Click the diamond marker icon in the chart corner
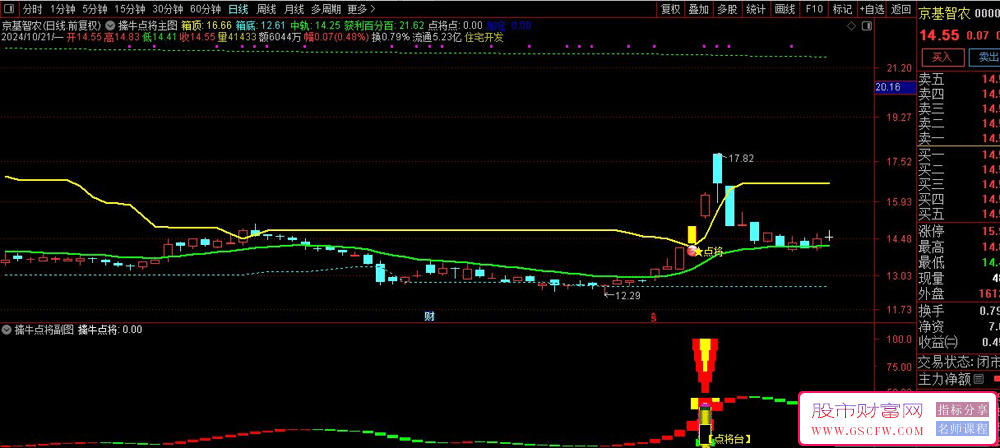This screenshot has height=448, width=1000. click(x=850, y=26)
